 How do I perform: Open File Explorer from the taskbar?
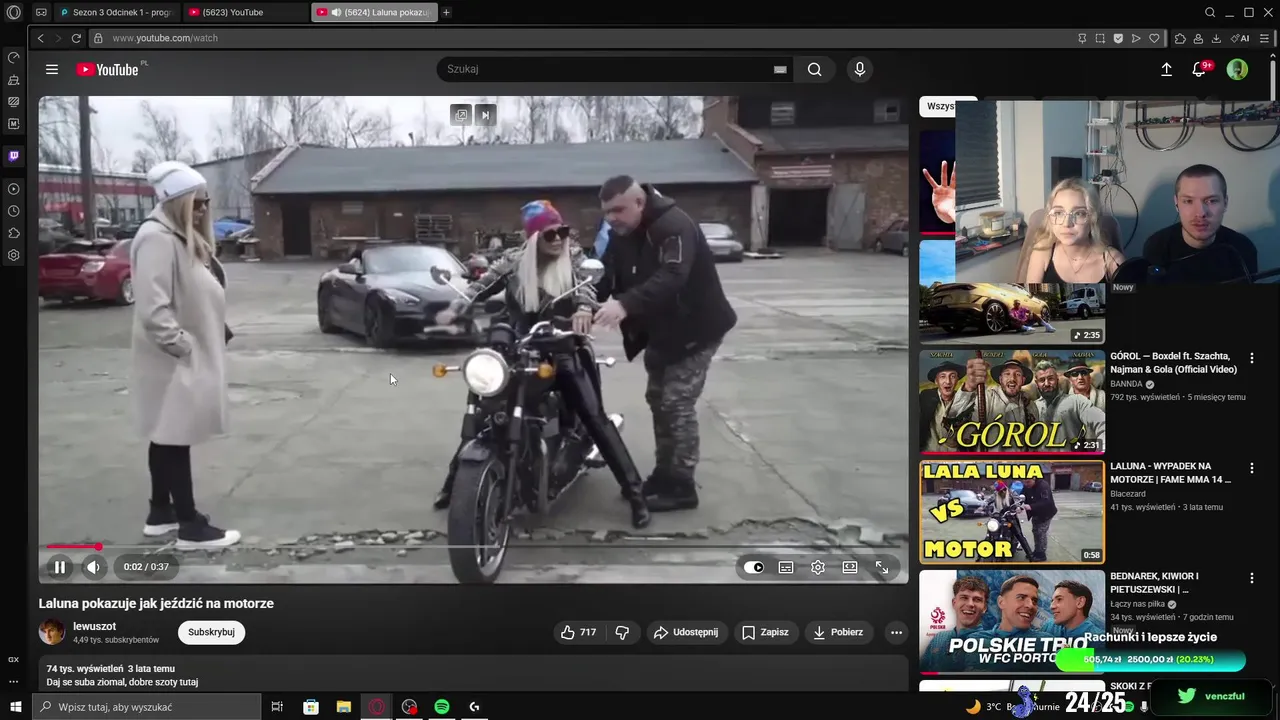click(344, 707)
